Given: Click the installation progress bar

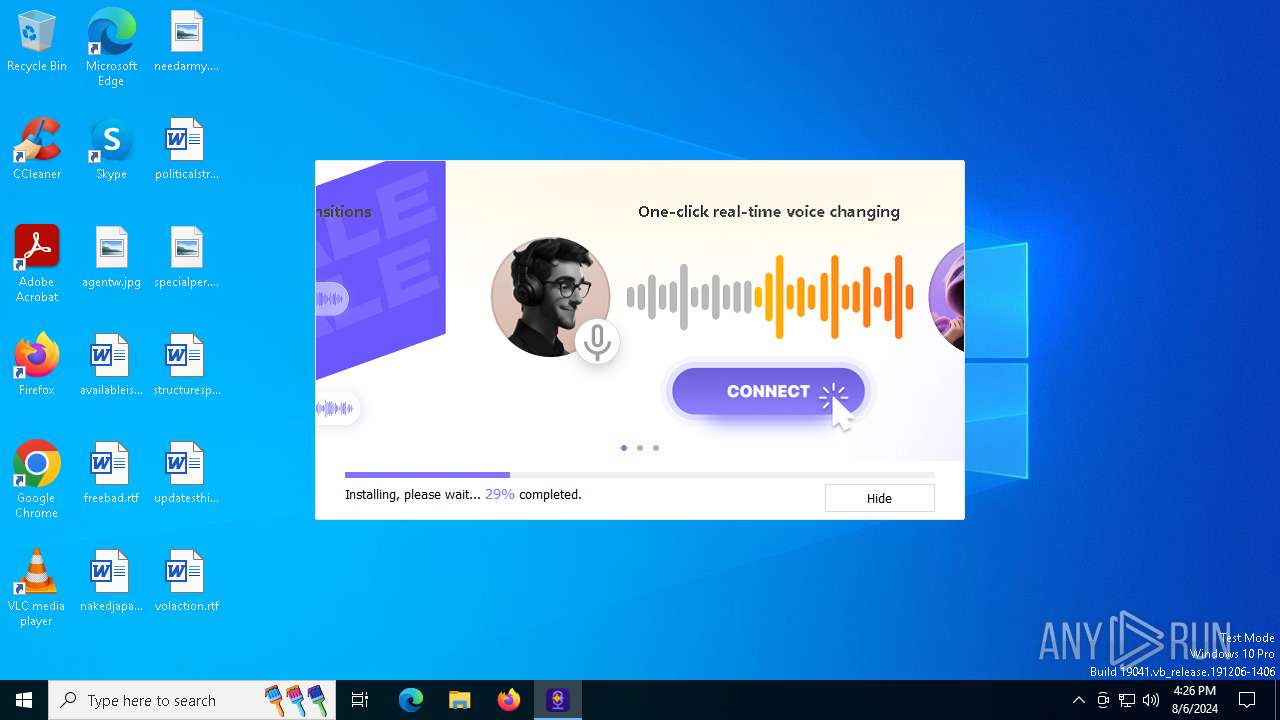Looking at the screenshot, I should 640,475.
